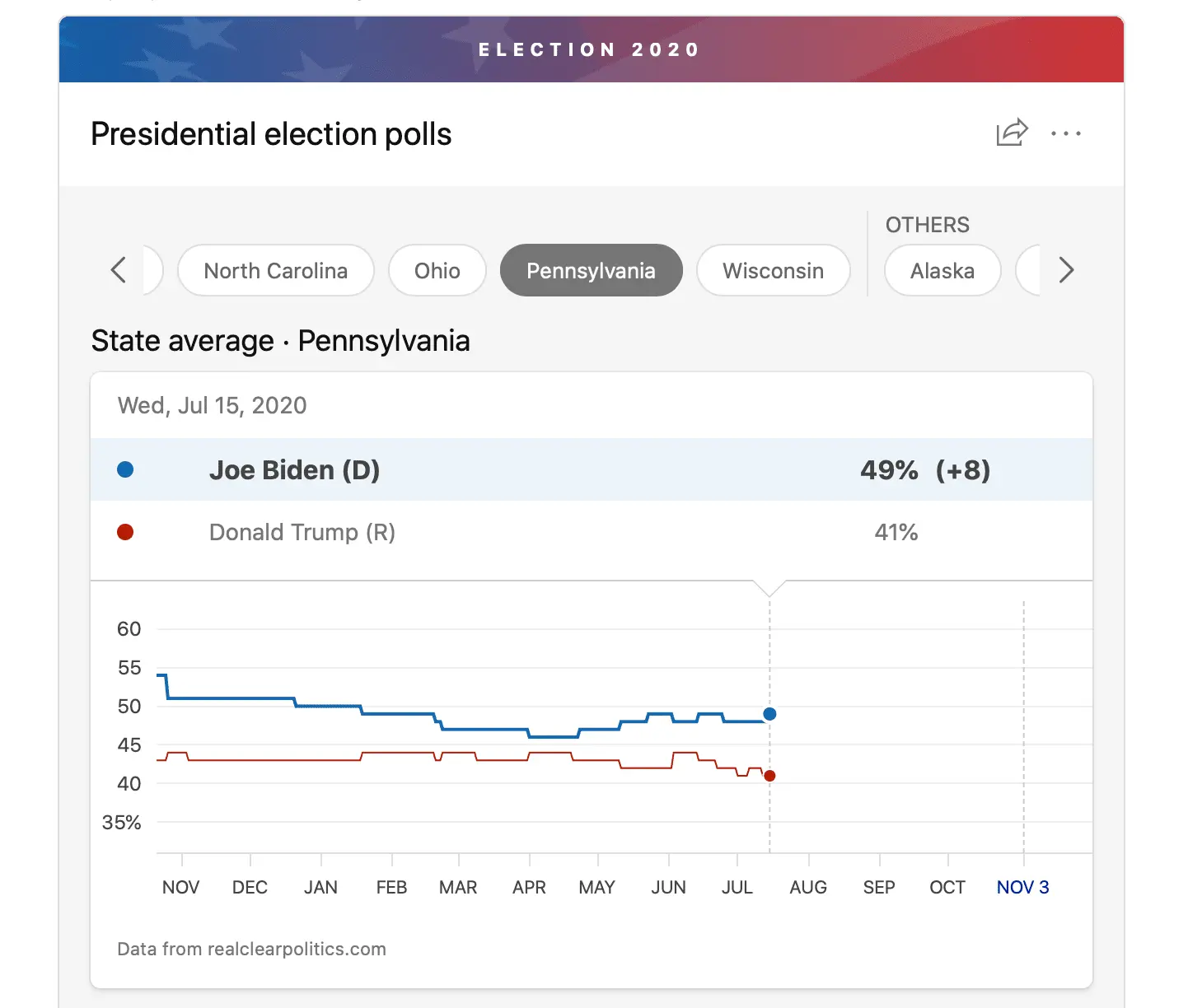This screenshot has width=1188, height=1008.
Task: Click Donald Trump's red dot indicator
Action: 125,532
